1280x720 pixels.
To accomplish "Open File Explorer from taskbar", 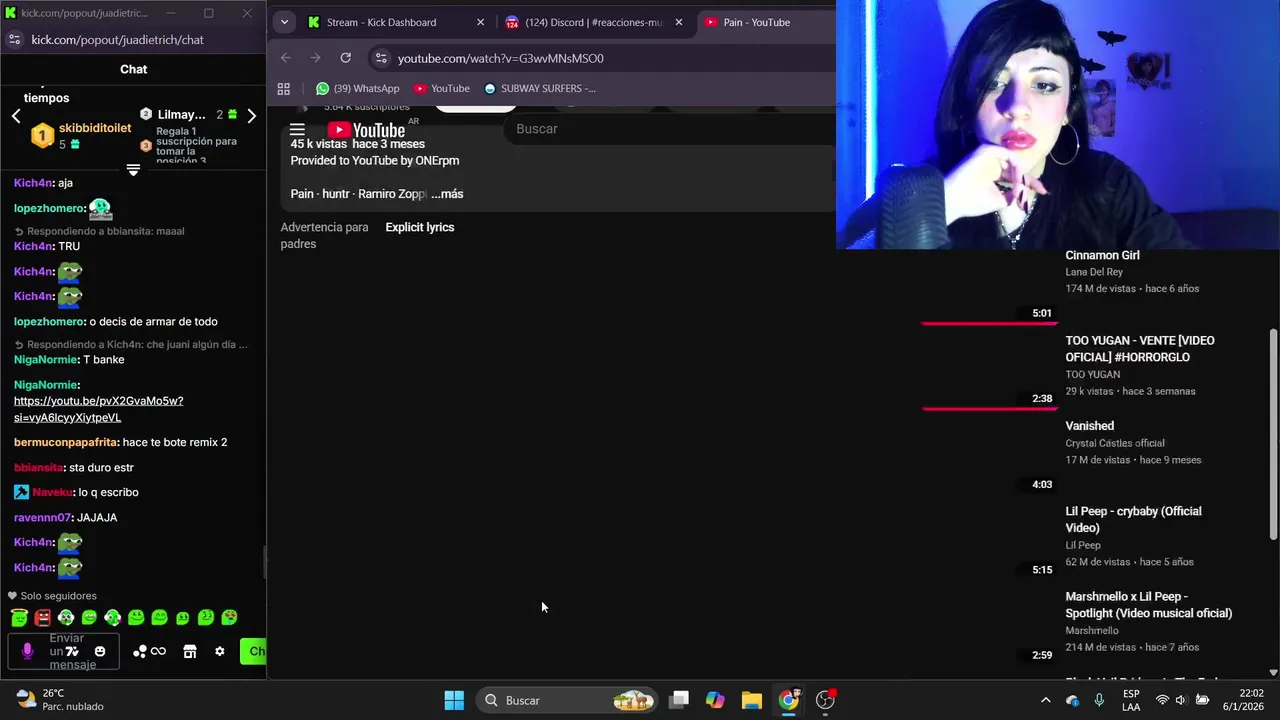I will (x=752, y=700).
